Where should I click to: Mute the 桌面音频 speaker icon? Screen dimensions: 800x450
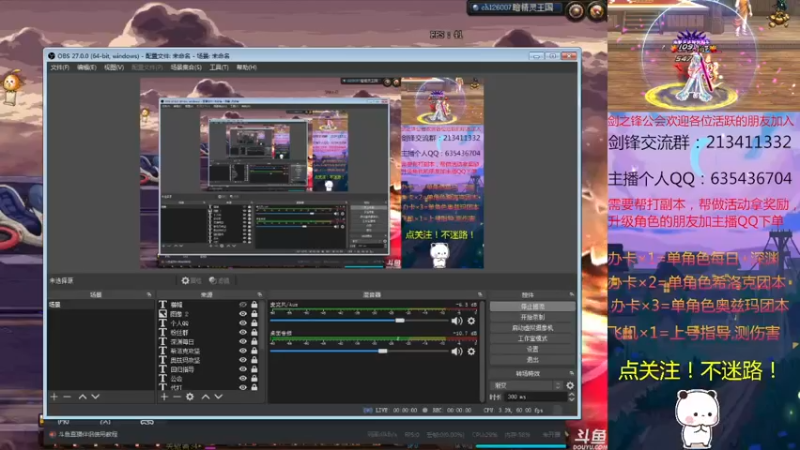pos(457,352)
